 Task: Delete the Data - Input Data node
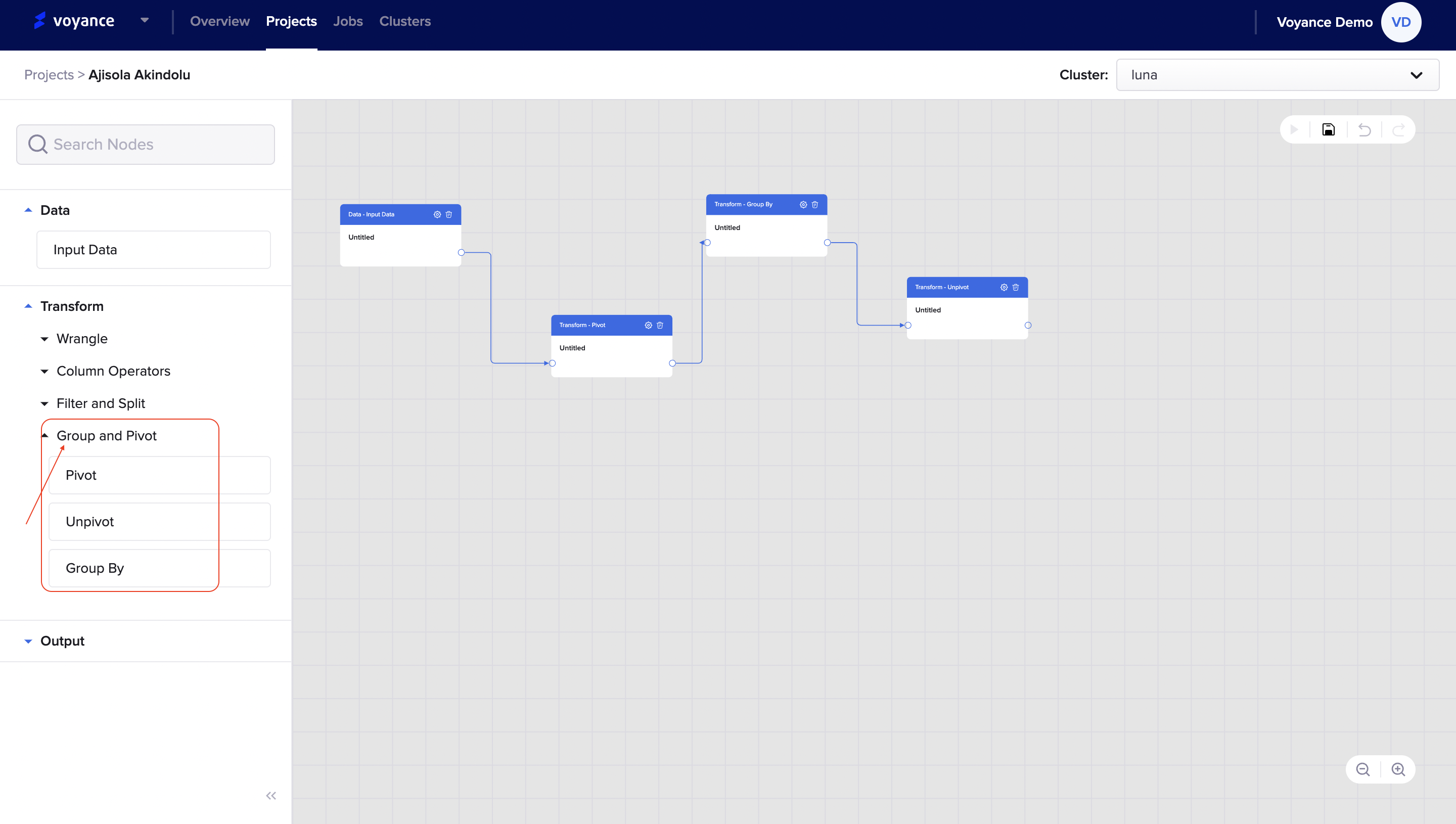449,214
